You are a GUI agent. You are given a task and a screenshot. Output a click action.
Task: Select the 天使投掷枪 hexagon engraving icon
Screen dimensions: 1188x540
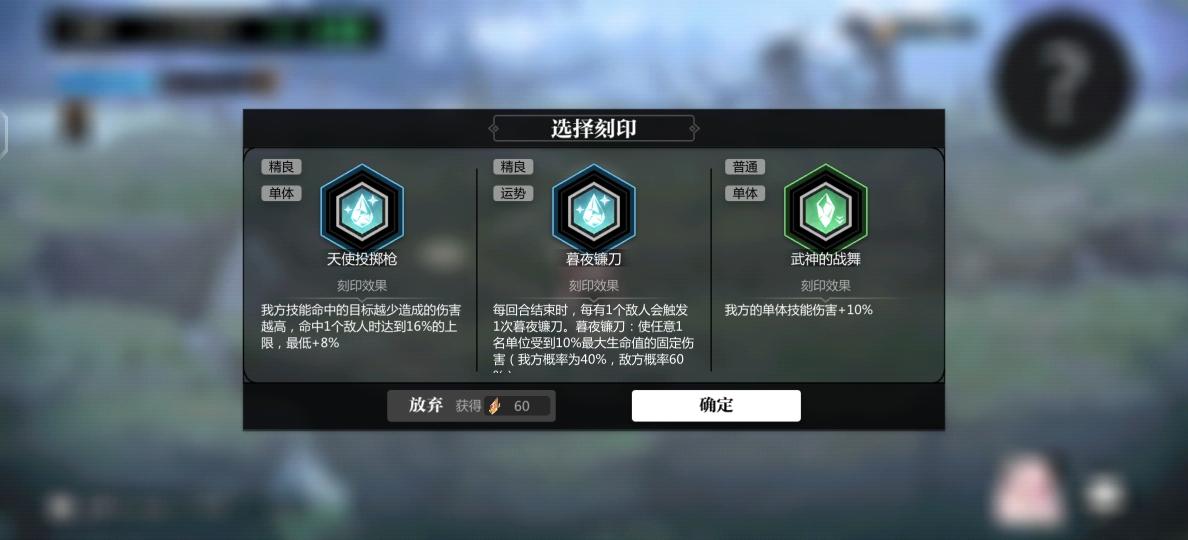[x=362, y=206]
